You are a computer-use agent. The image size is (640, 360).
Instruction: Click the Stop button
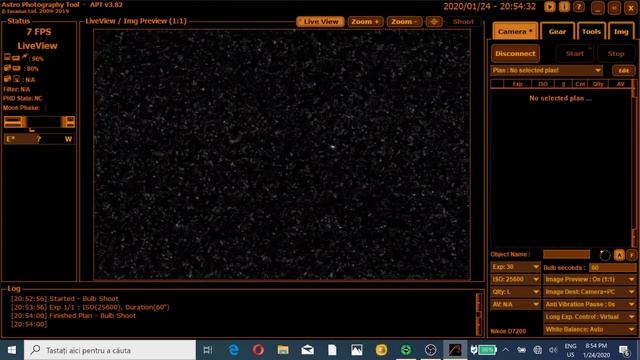(616, 53)
